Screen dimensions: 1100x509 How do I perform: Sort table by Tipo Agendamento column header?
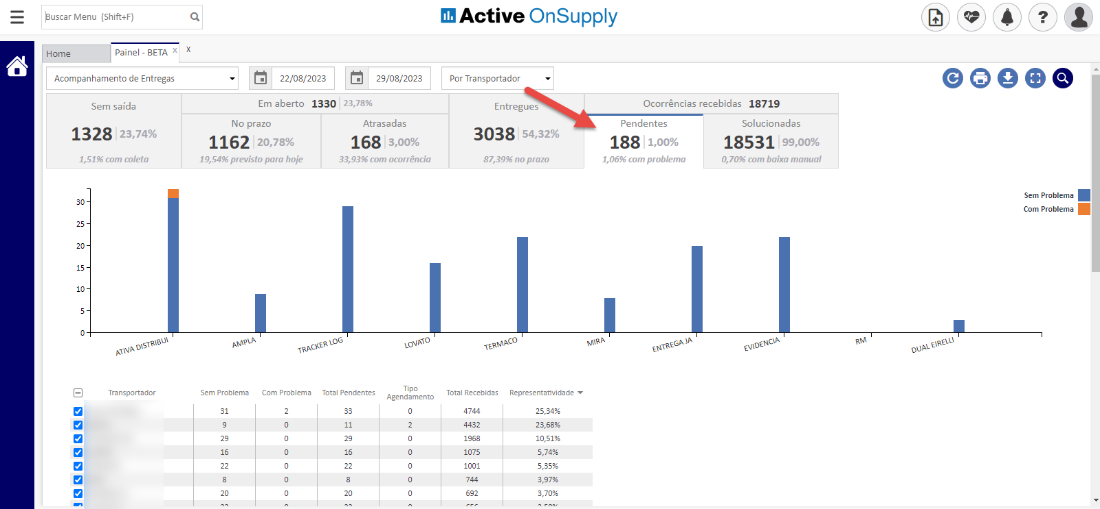coord(410,392)
